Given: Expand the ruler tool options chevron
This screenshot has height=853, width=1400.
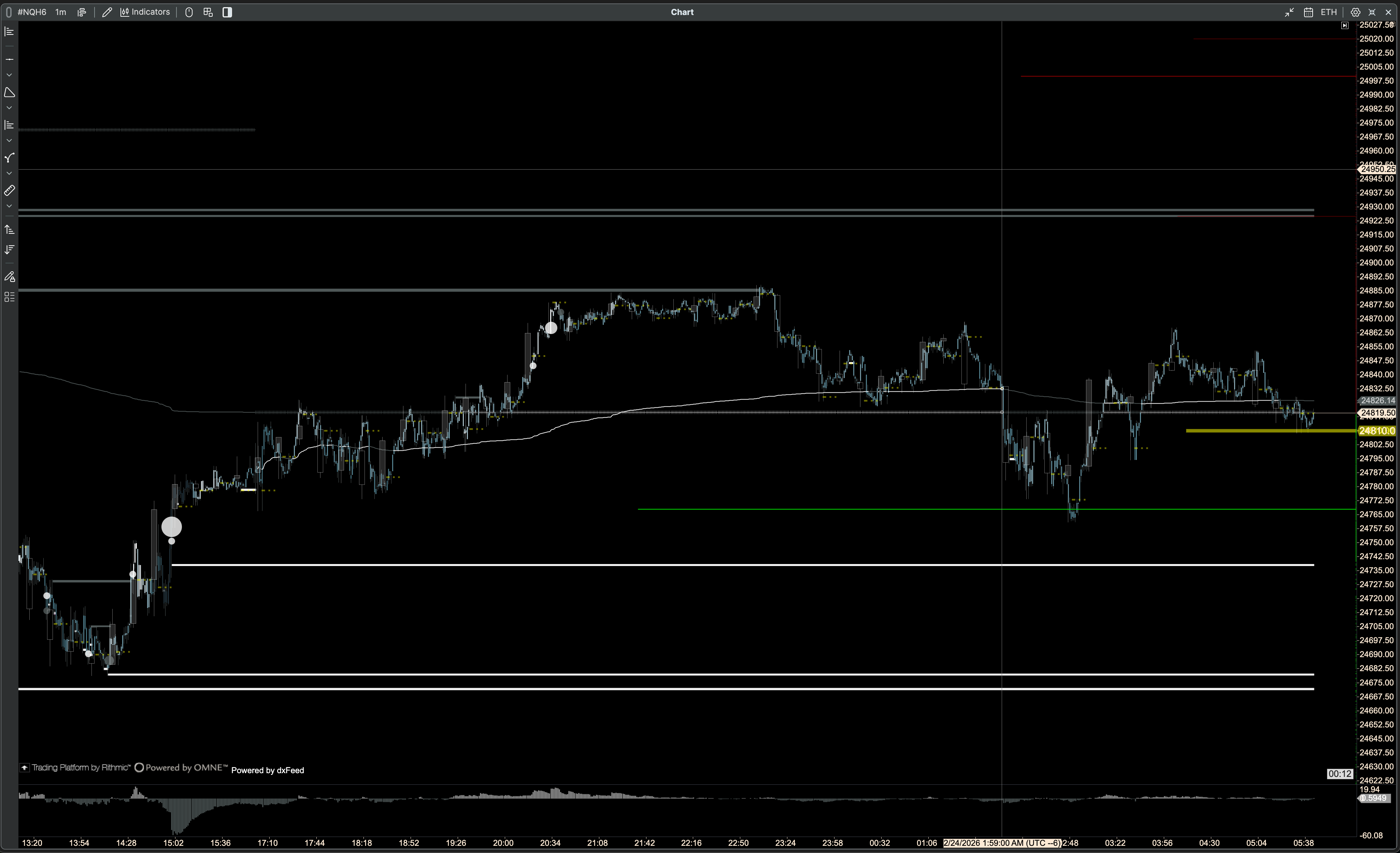Looking at the screenshot, I should click(9, 206).
